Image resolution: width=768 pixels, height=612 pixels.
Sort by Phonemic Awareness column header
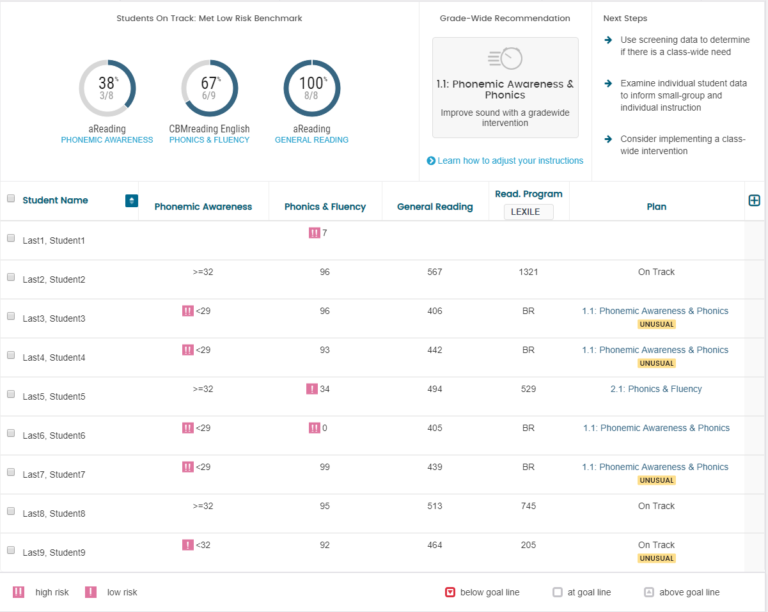point(203,207)
